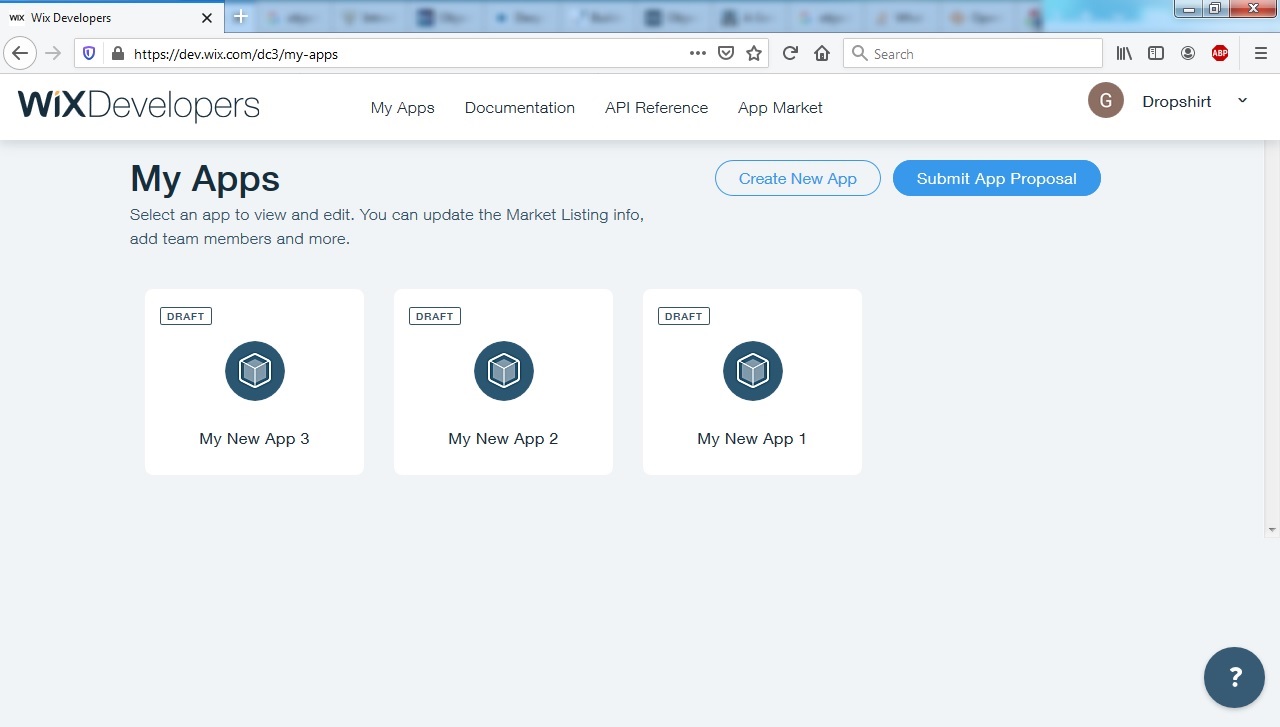Viewport: 1280px width, 727px height.
Task: Click DRAFT badge on My New App 2
Action: pos(435,316)
